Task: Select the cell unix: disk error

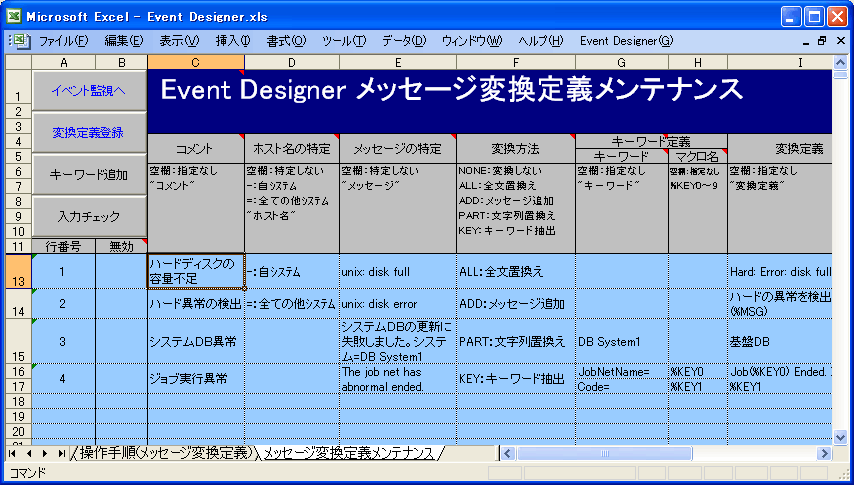Action: pos(398,304)
